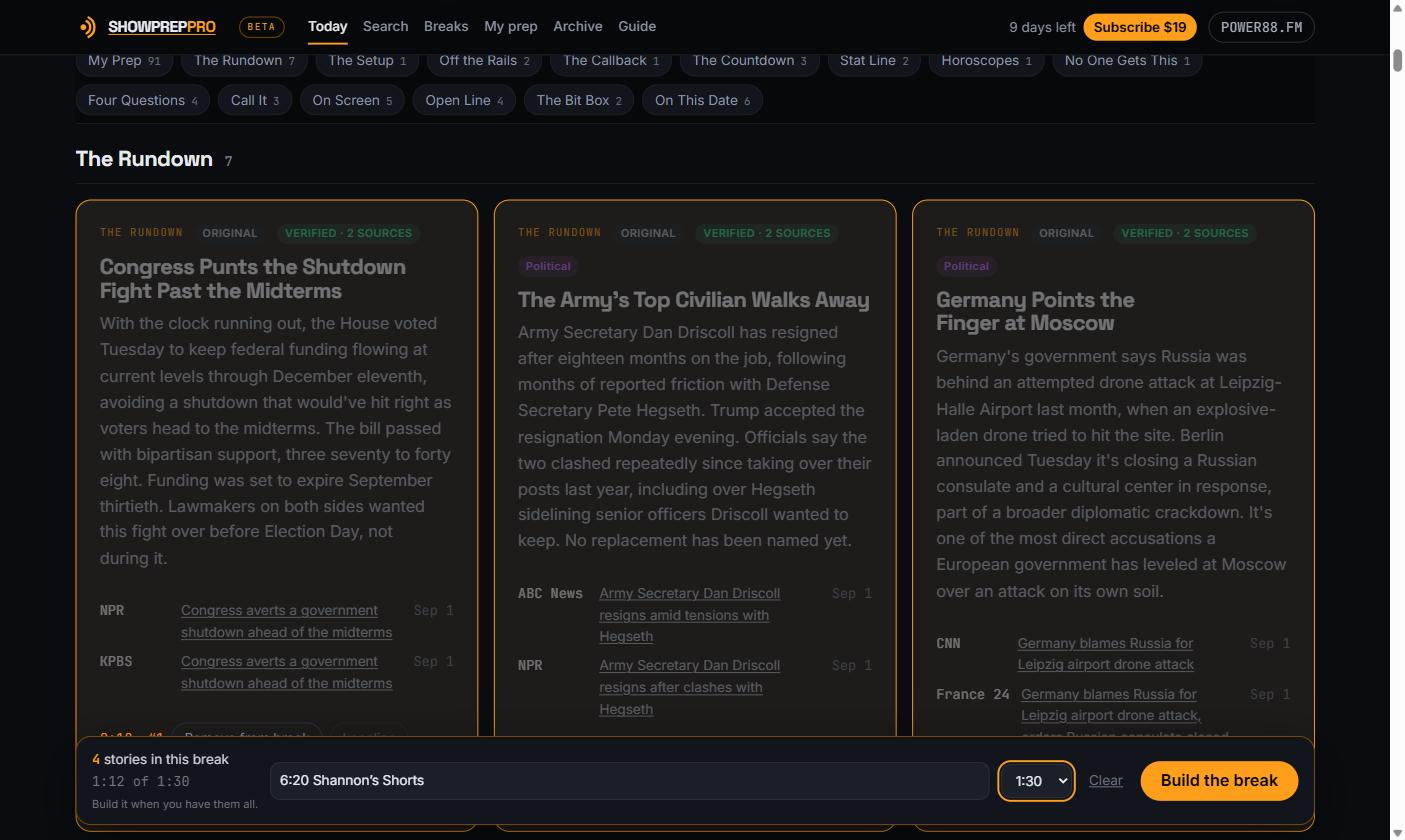Open KPBS link on Congress shutdown story

(x=286, y=672)
